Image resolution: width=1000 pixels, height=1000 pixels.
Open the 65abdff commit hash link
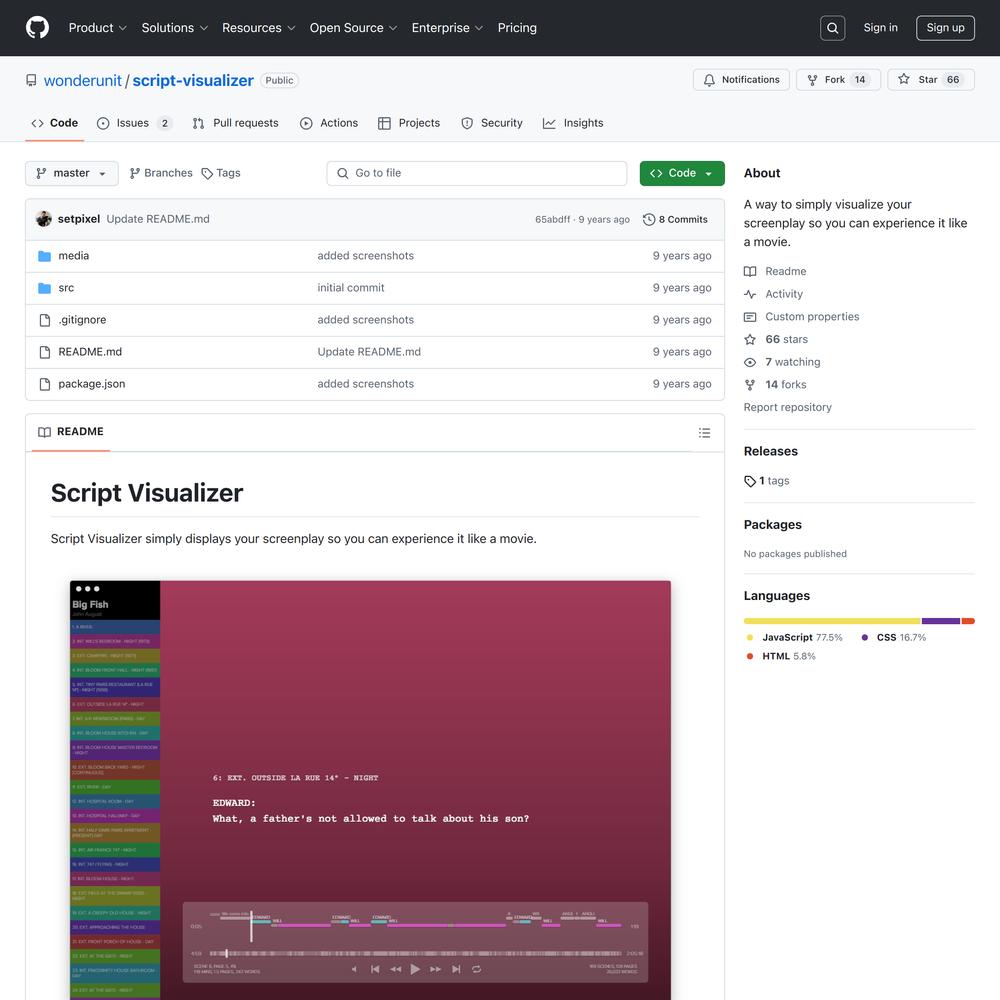coord(552,219)
